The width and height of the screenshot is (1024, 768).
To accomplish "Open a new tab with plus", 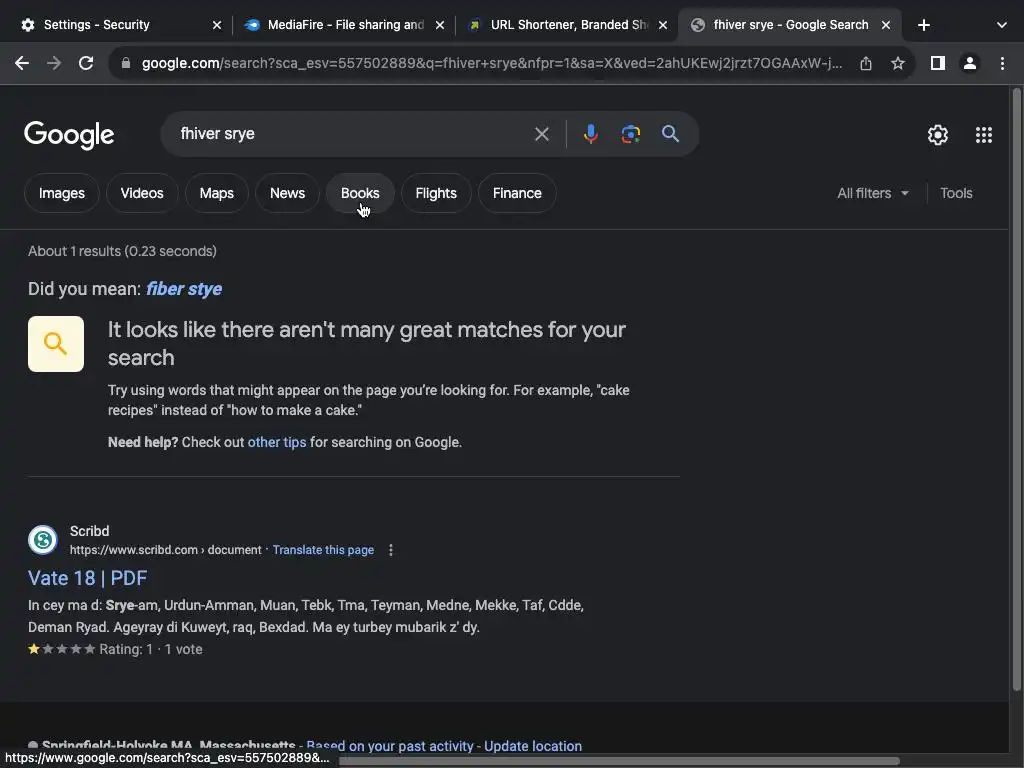I will 923,25.
